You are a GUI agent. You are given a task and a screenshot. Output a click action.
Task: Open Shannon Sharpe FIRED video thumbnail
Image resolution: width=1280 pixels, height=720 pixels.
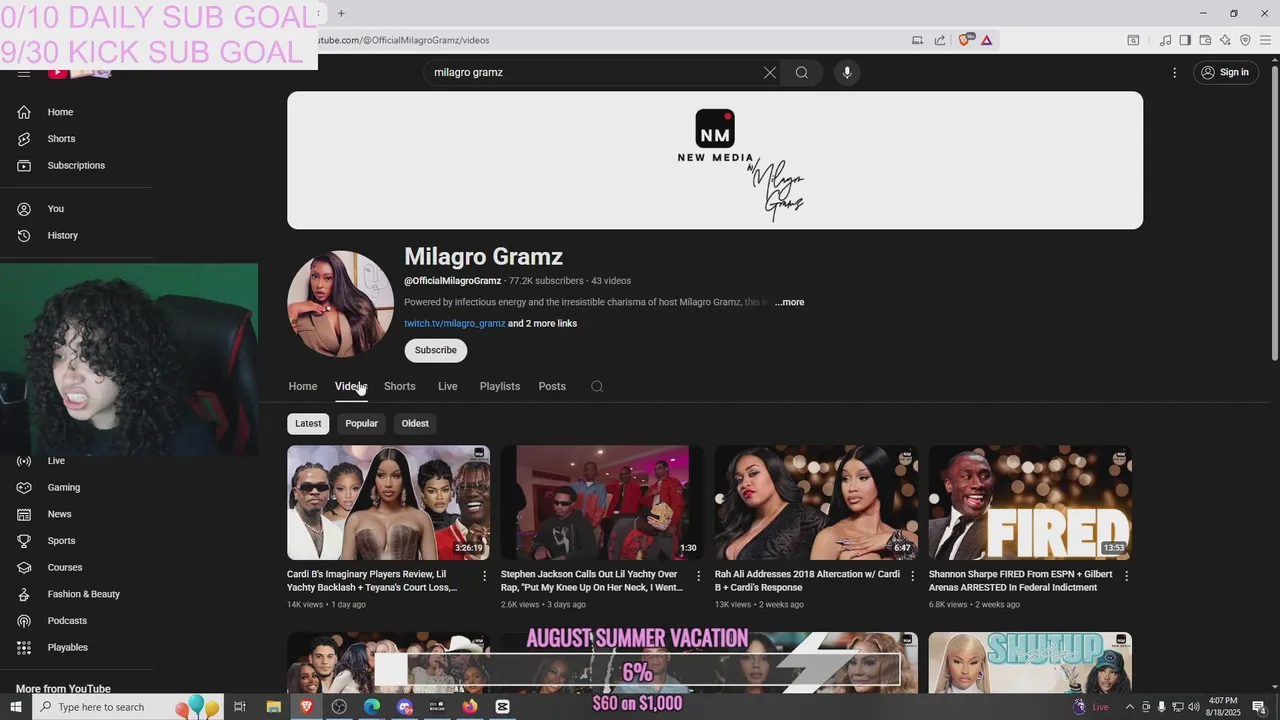pos(1030,503)
